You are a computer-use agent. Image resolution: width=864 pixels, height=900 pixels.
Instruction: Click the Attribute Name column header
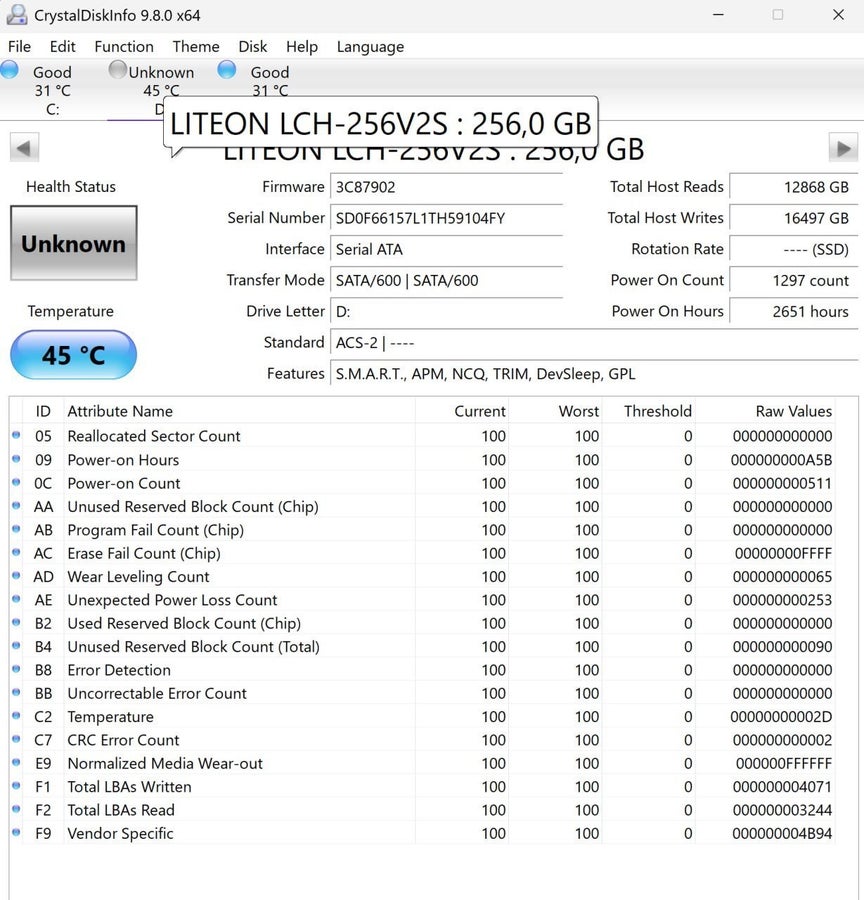coord(239,411)
